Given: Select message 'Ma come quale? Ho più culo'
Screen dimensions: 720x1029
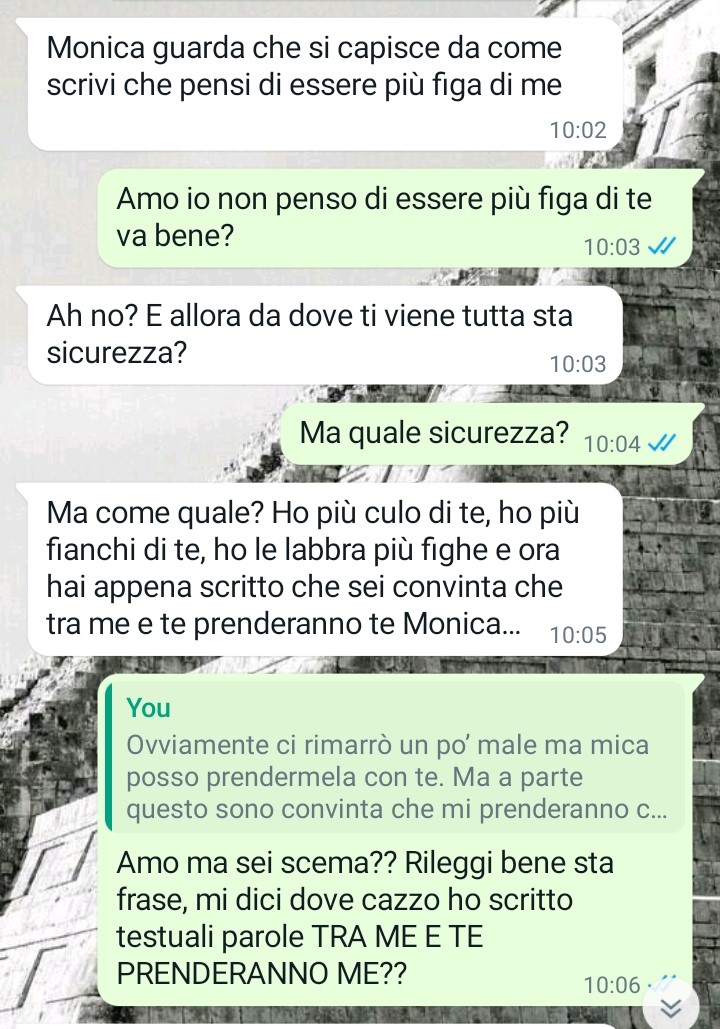Looking at the screenshot, I should pos(324,569).
